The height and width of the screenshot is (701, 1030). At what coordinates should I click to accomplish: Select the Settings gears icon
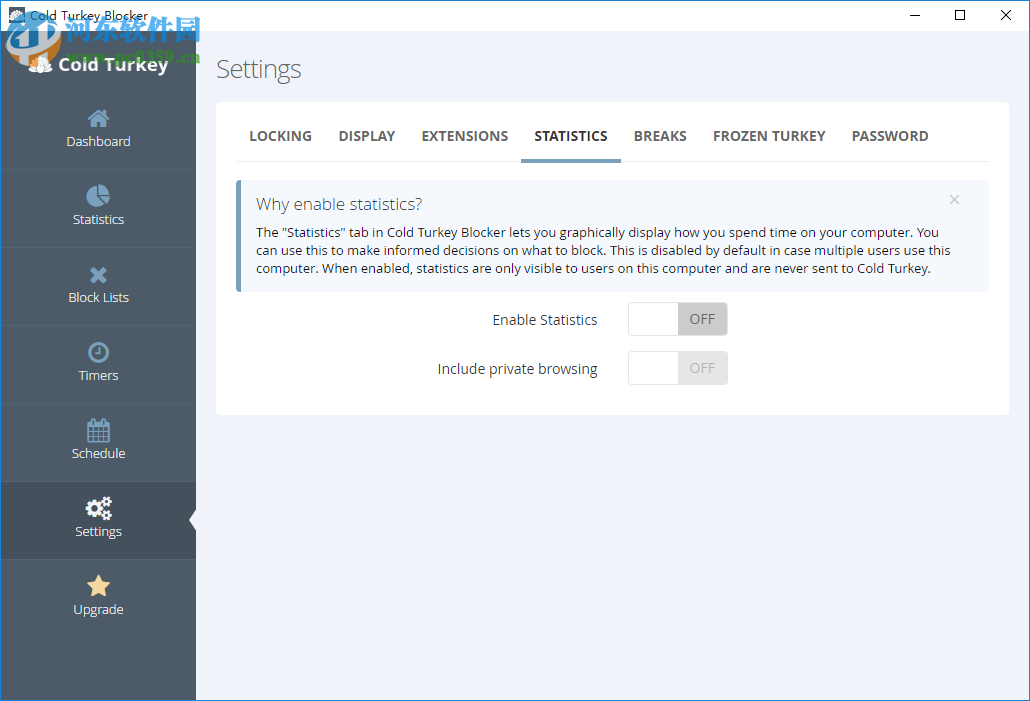pyautogui.click(x=99, y=508)
